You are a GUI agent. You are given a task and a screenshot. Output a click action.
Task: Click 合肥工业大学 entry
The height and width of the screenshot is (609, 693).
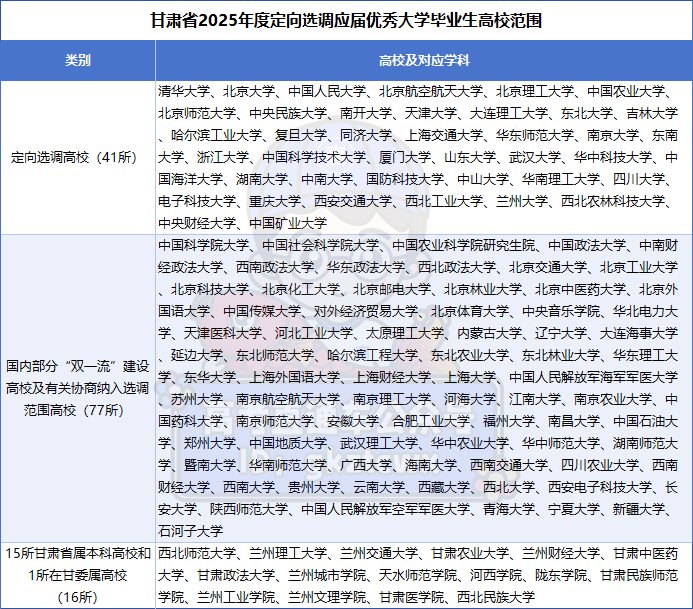[431, 421]
